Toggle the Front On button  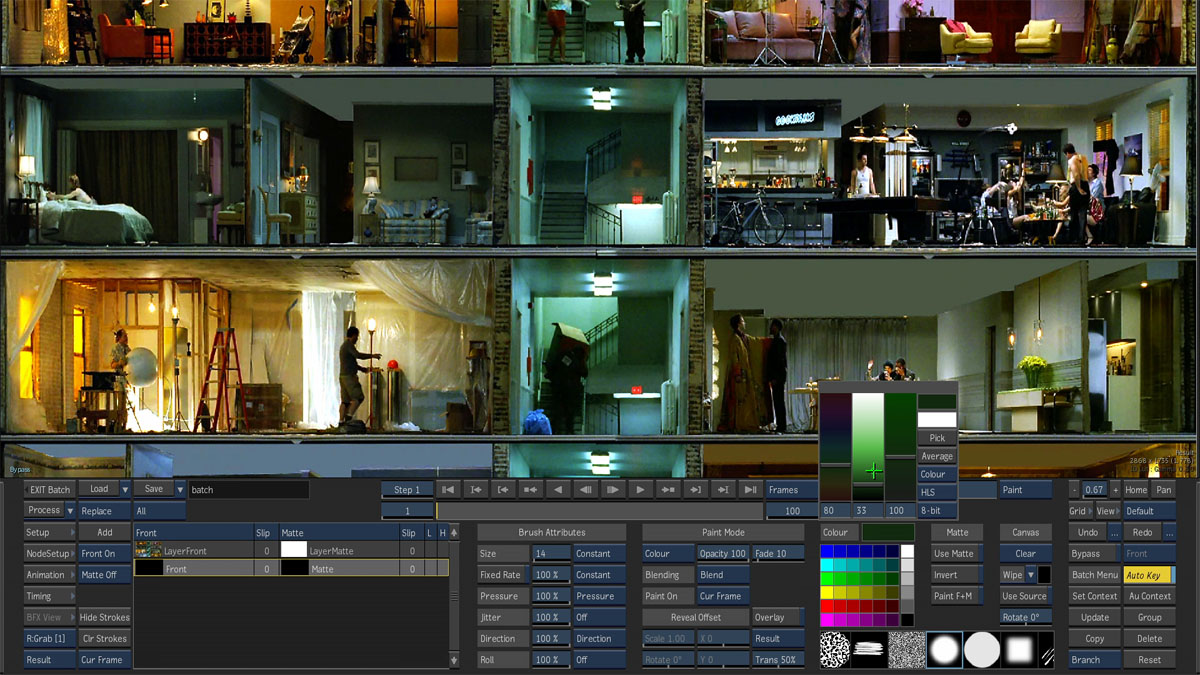[104, 554]
